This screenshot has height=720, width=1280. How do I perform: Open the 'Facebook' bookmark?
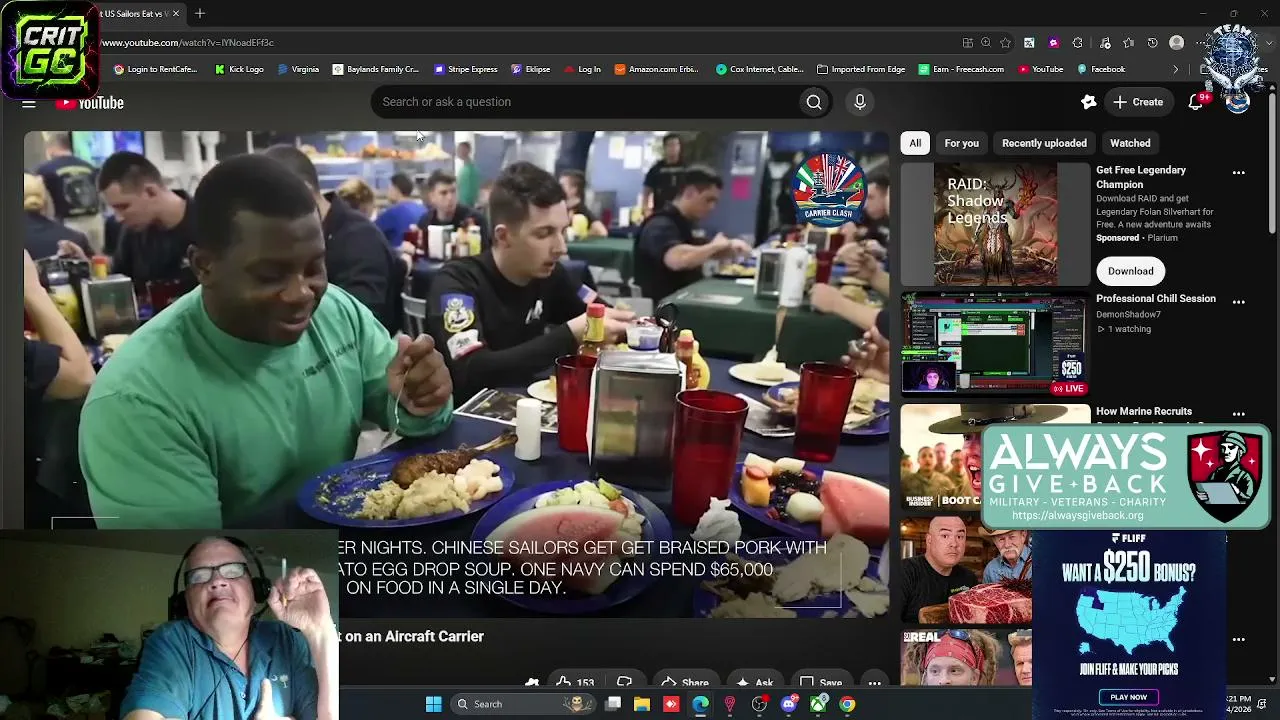coord(1101,70)
